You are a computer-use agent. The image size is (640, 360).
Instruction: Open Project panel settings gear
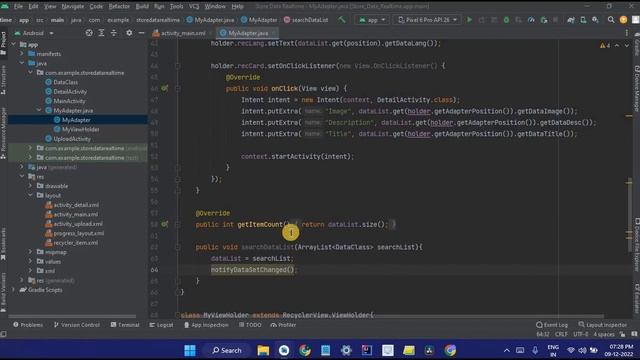tap(129, 33)
